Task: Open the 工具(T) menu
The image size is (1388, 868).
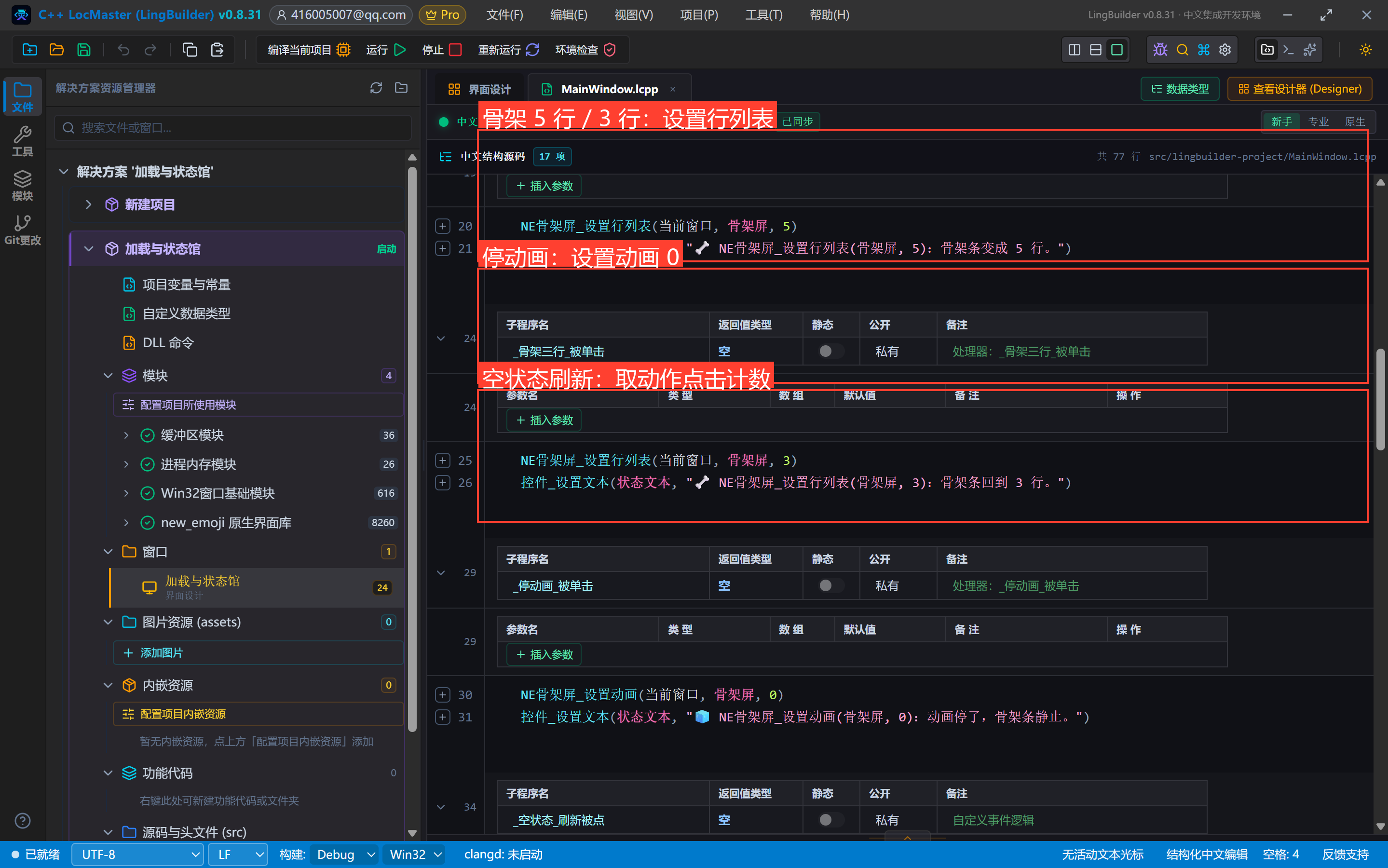Action: click(x=763, y=15)
